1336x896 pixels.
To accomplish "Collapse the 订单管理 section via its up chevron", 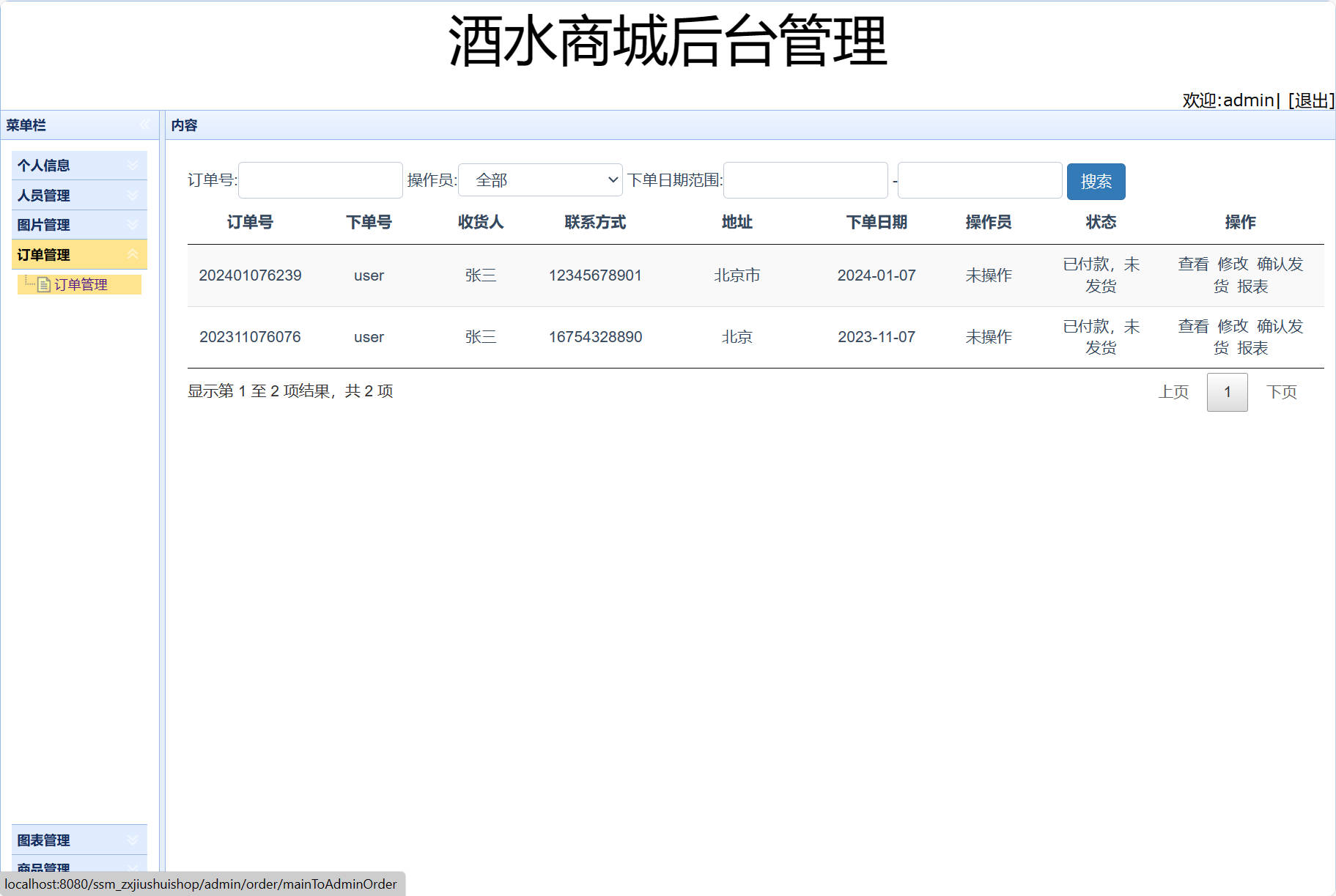I will point(133,254).
